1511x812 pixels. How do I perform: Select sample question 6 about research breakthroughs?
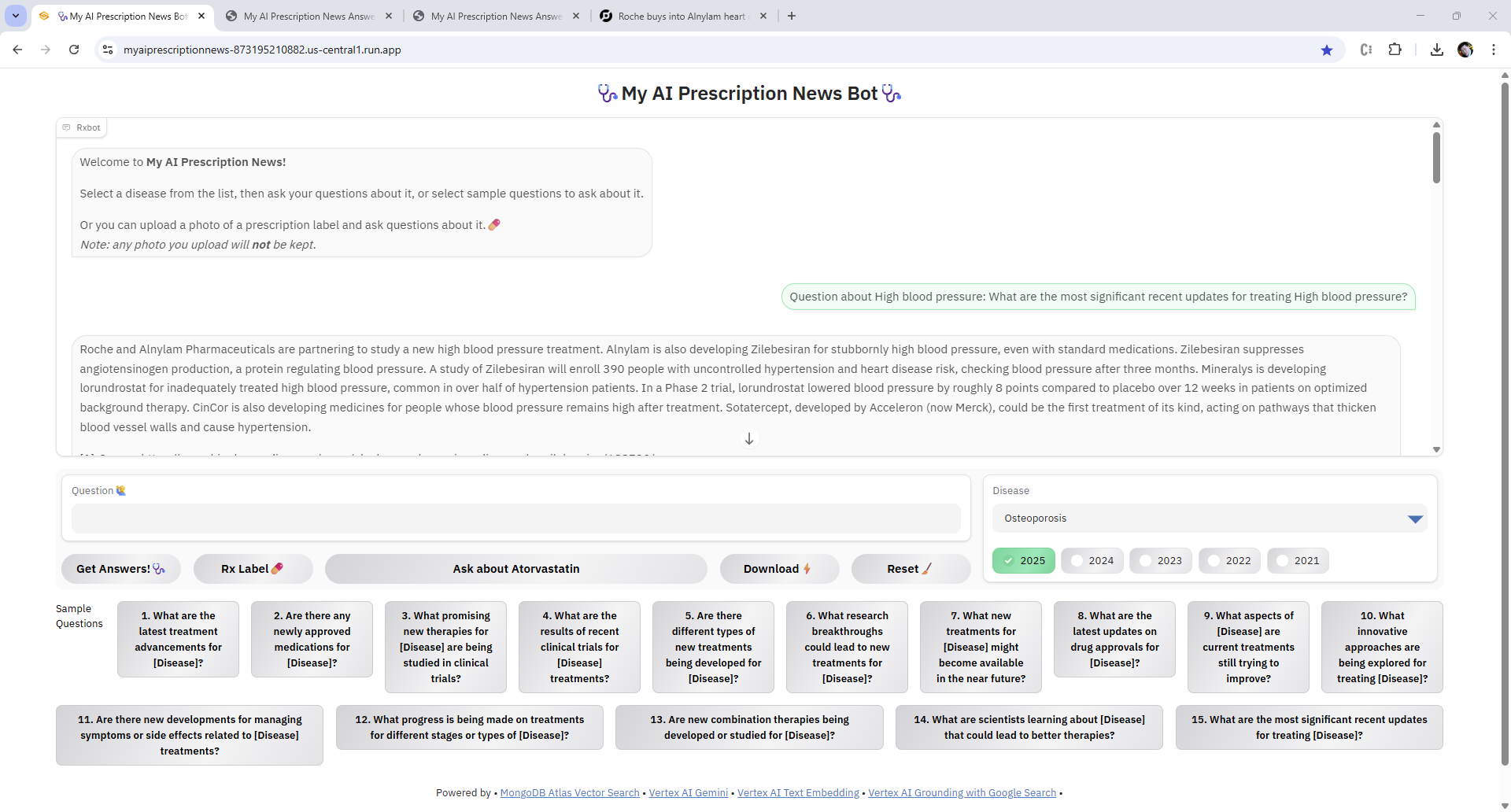pyautogui.click(x=847, y=647)
